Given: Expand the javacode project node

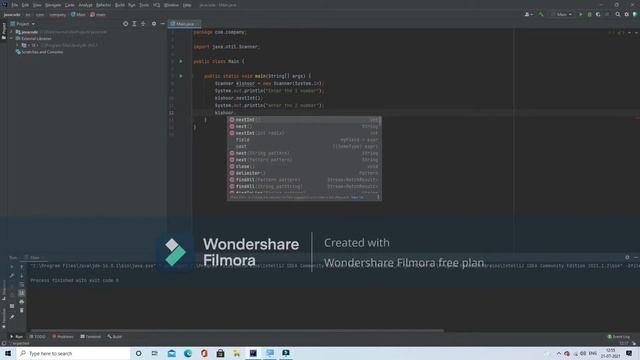Looking at the screenshot, I should pyautogui.click(x=12, y=32).
